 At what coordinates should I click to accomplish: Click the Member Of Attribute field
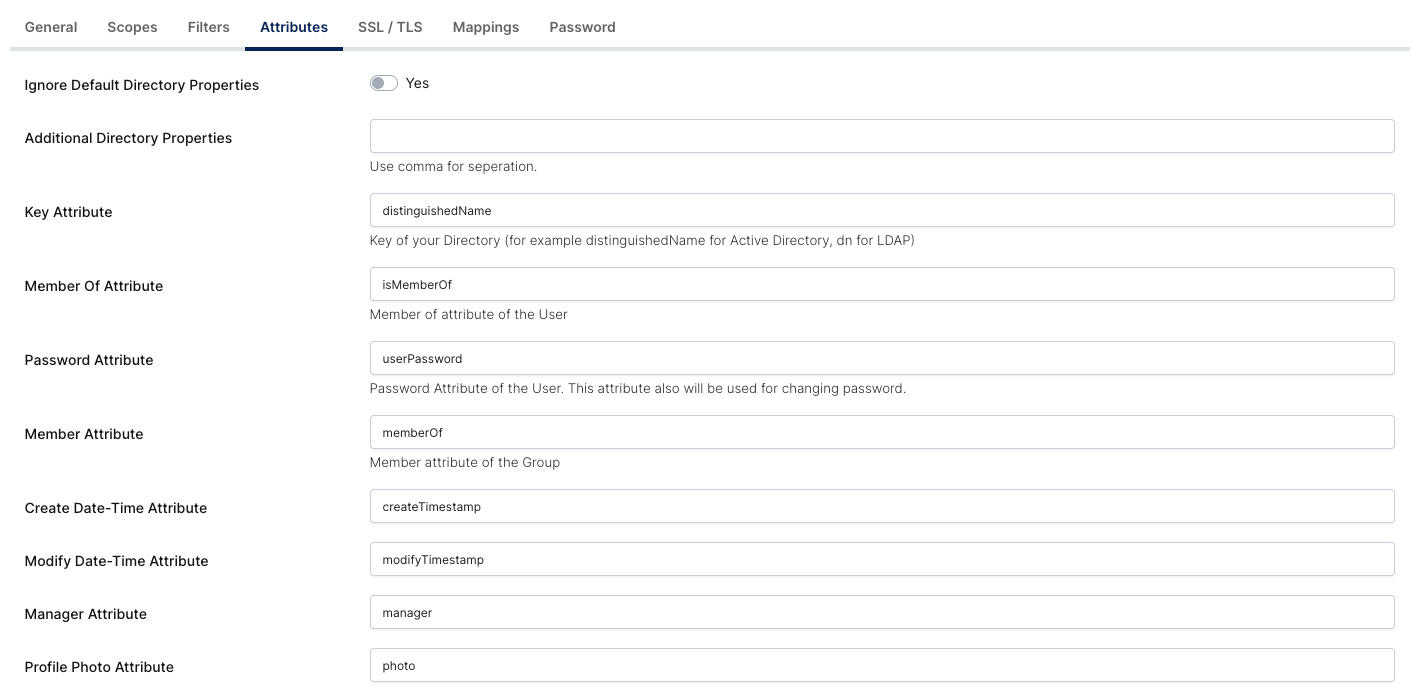pos(881,285)
